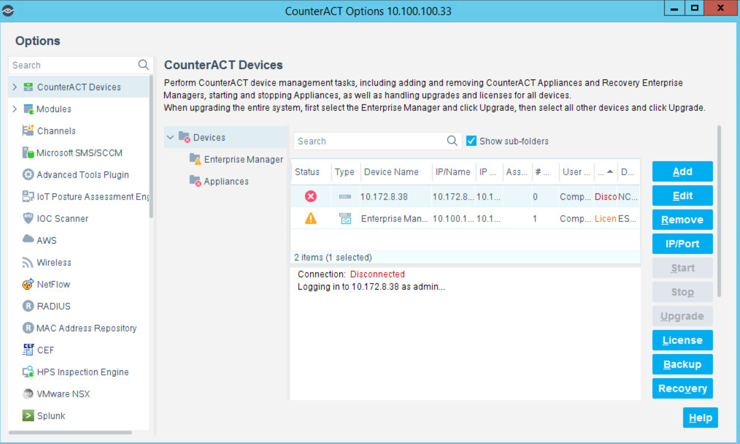Expand the Modules sidebar node
740x444 pixels.
coord(15,109)
